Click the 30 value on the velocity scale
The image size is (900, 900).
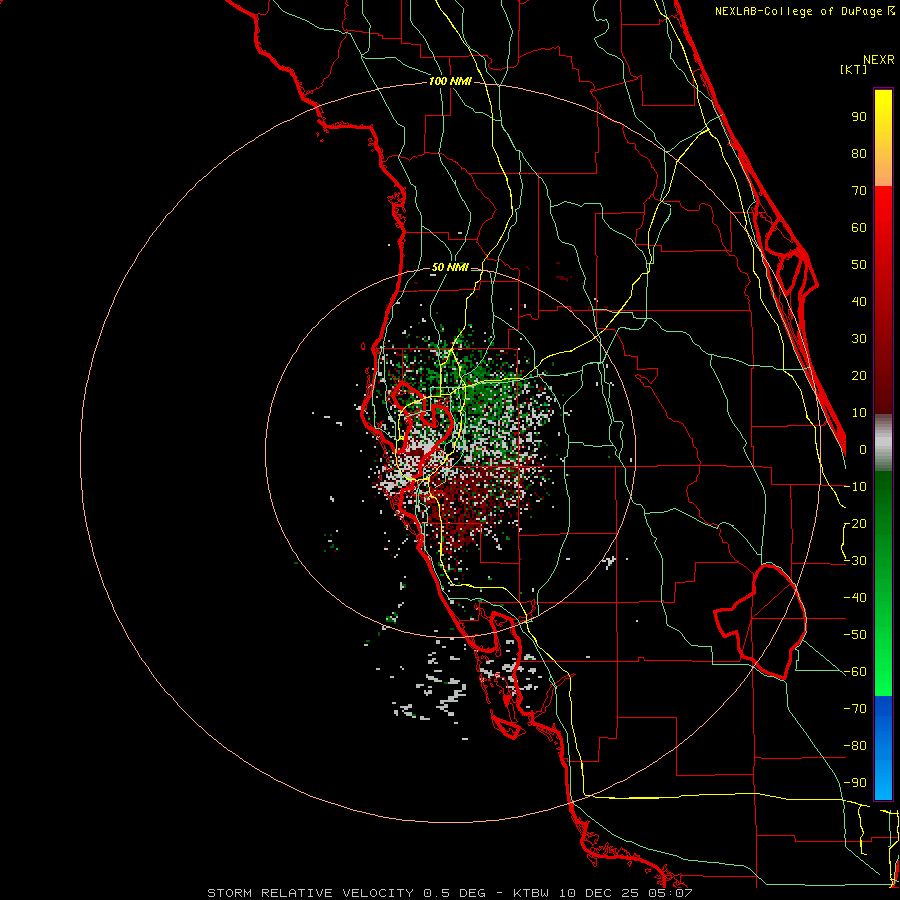tap(859, 339)
